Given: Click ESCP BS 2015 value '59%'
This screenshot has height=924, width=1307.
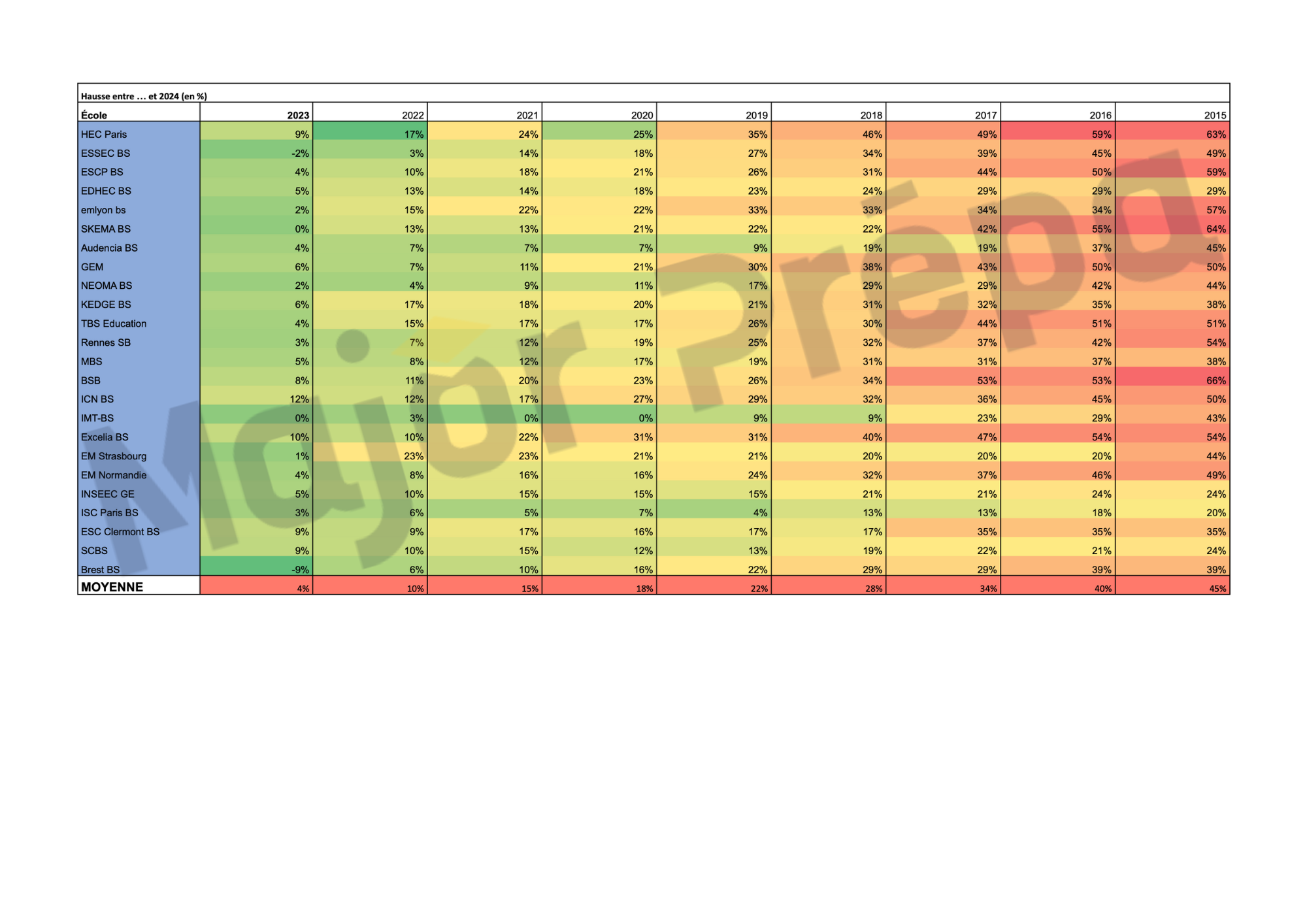Looking at the screenshot, I should click(x=1216, y=172).
